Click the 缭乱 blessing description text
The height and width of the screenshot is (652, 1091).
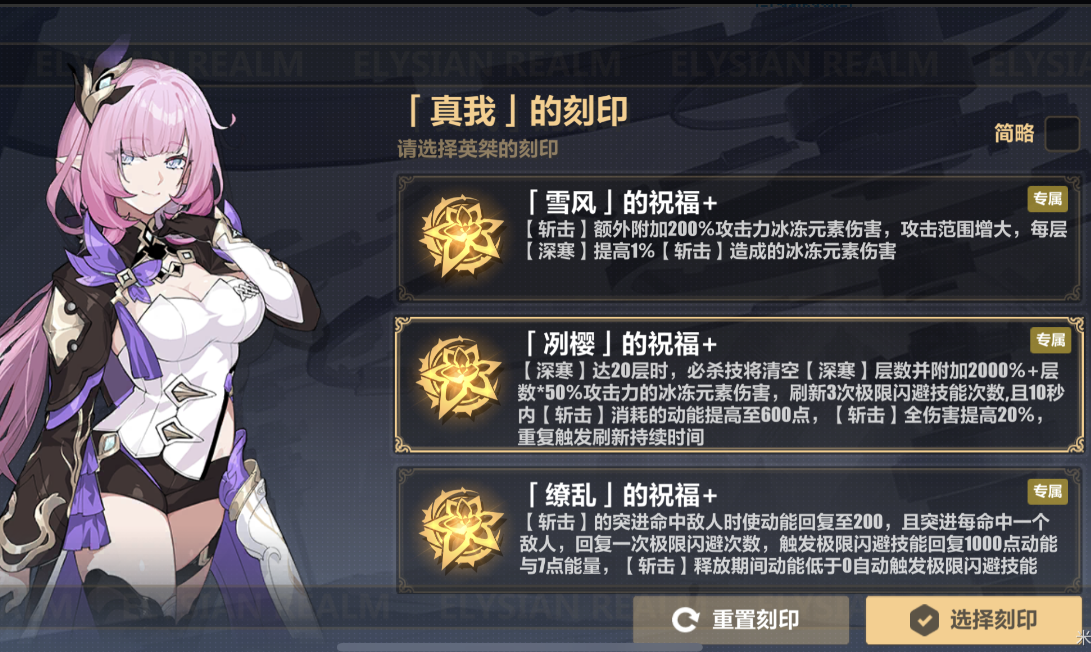tap(788, 543)
